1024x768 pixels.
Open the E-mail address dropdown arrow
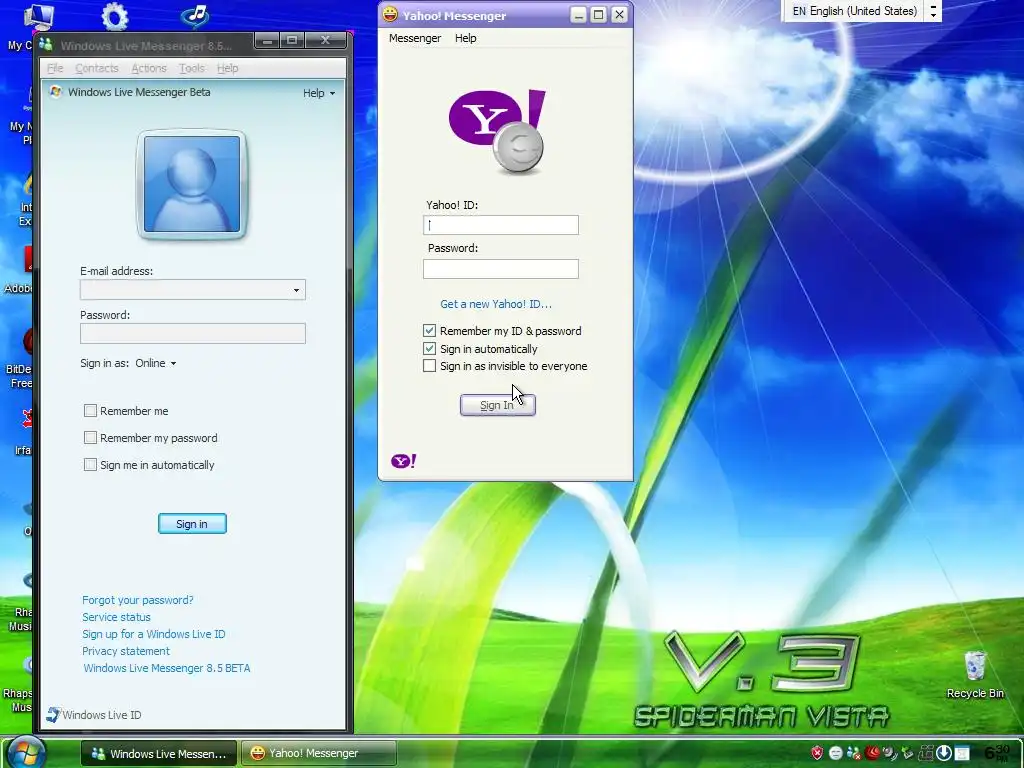coord(296,290)
